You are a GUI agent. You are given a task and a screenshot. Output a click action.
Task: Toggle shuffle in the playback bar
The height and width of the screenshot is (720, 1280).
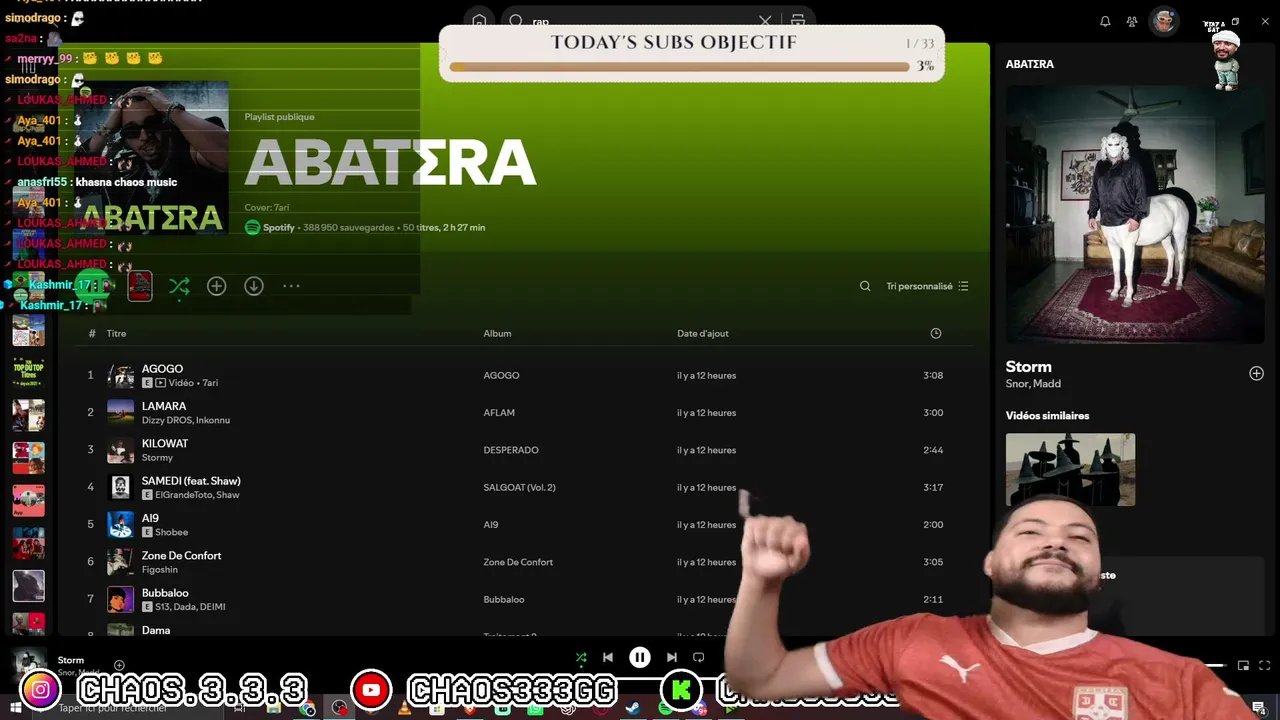[581, 657]
